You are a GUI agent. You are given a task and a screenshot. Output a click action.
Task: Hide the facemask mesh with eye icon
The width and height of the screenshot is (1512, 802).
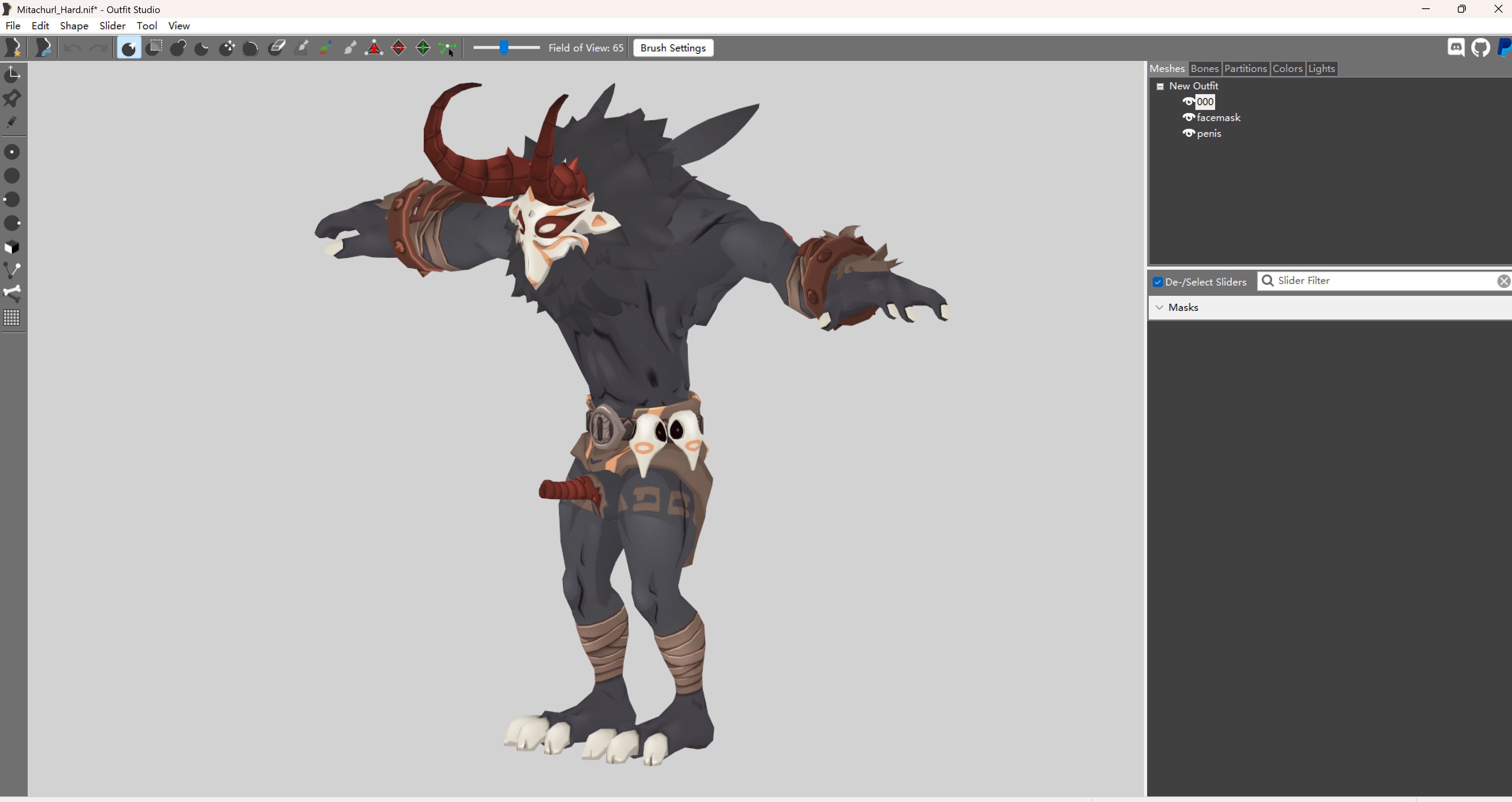[x=1189, y=117]
